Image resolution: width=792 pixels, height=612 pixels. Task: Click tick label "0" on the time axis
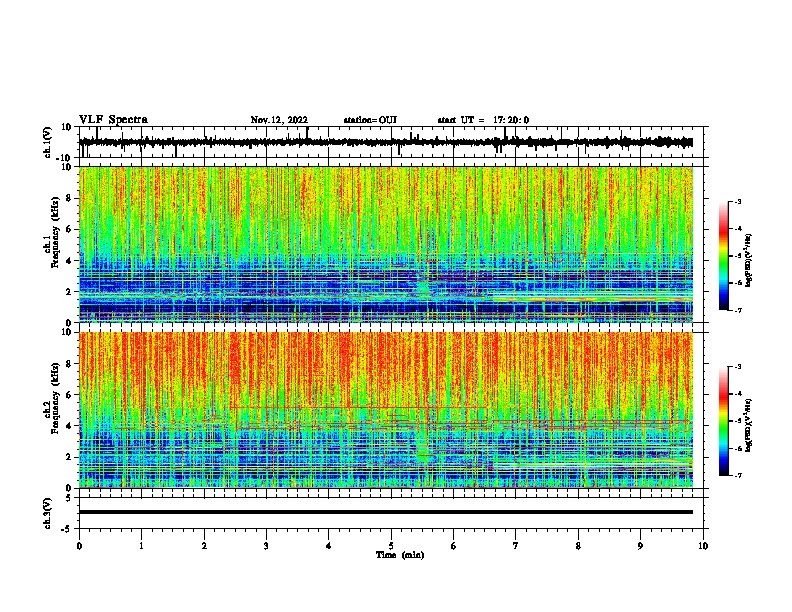[x=79, y=546]
